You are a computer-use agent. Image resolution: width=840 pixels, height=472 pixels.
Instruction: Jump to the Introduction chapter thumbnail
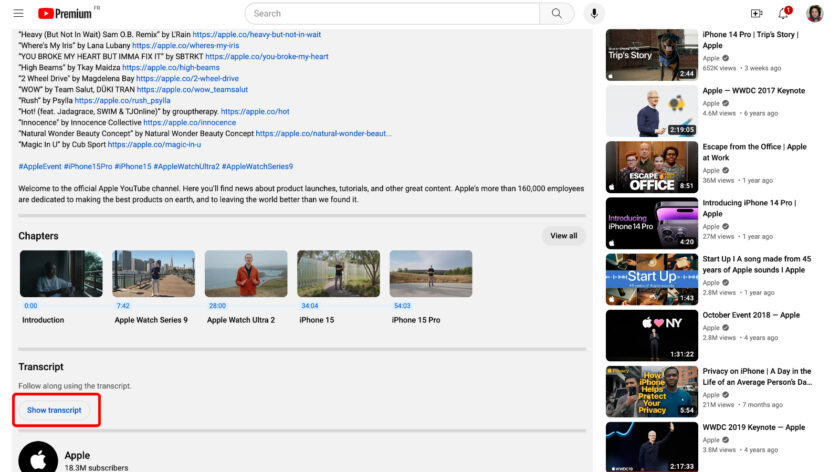click(60, 273)
